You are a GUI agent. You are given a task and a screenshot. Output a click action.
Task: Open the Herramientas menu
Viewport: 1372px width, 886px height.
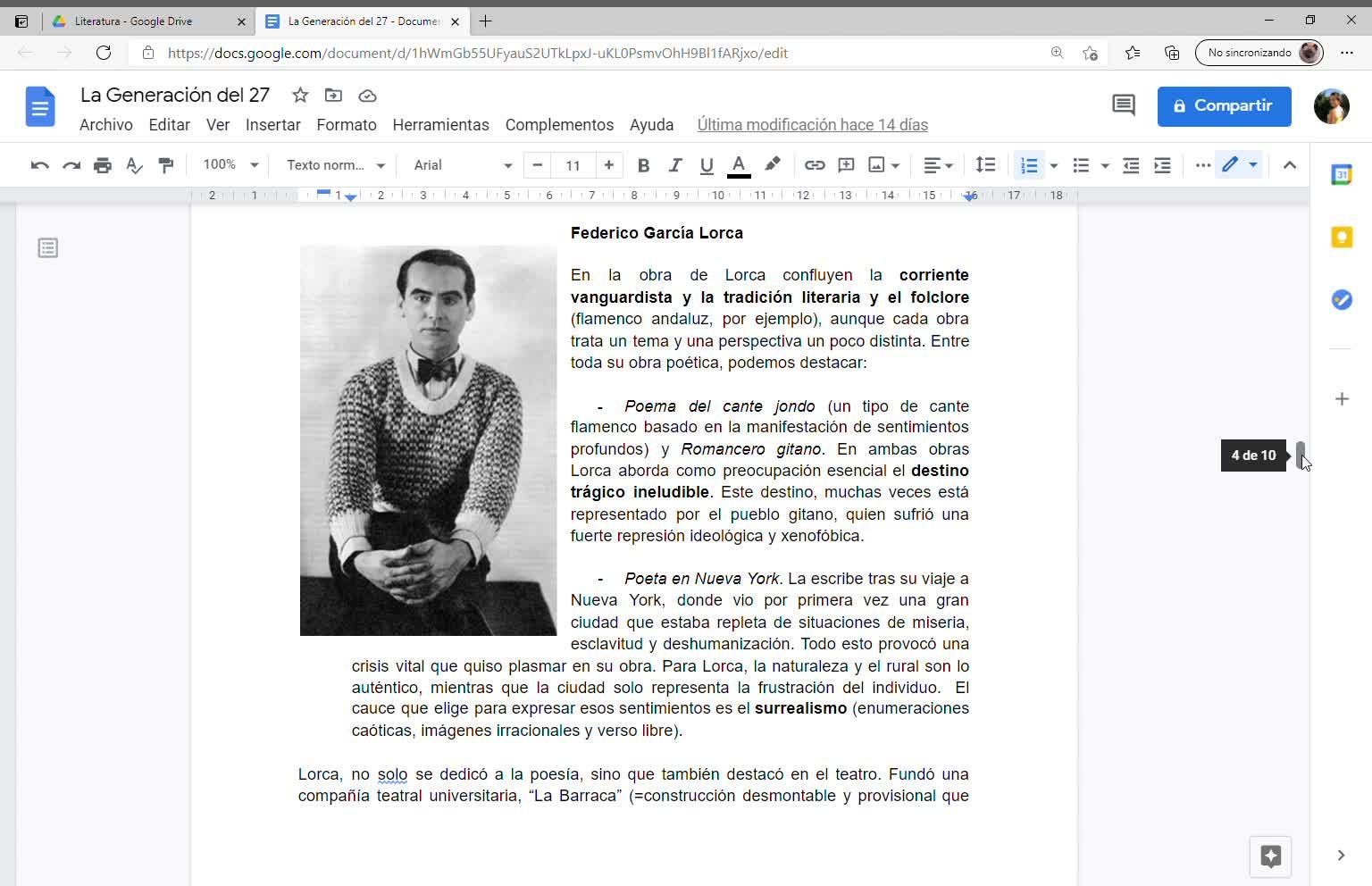tap(441, 125)
